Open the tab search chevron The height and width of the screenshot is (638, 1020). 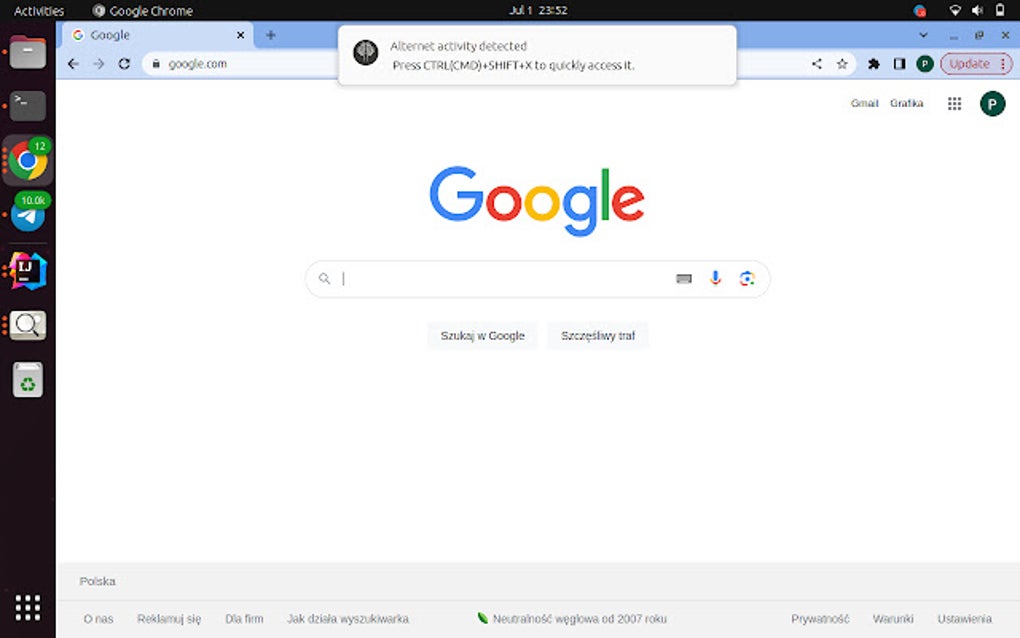(x=923, y=35)
